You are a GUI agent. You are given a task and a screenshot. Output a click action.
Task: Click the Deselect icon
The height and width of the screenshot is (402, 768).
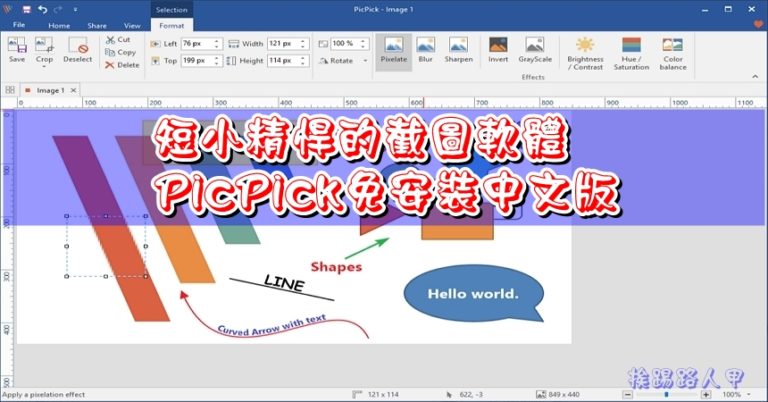point(78,50)
